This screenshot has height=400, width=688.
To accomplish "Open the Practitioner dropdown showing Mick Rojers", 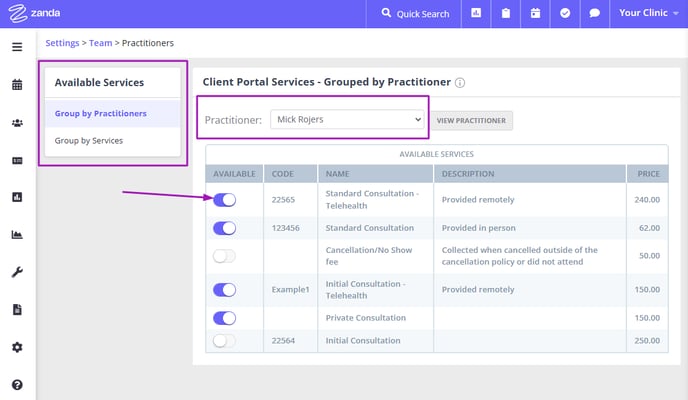I will click(x=347, y=119).
